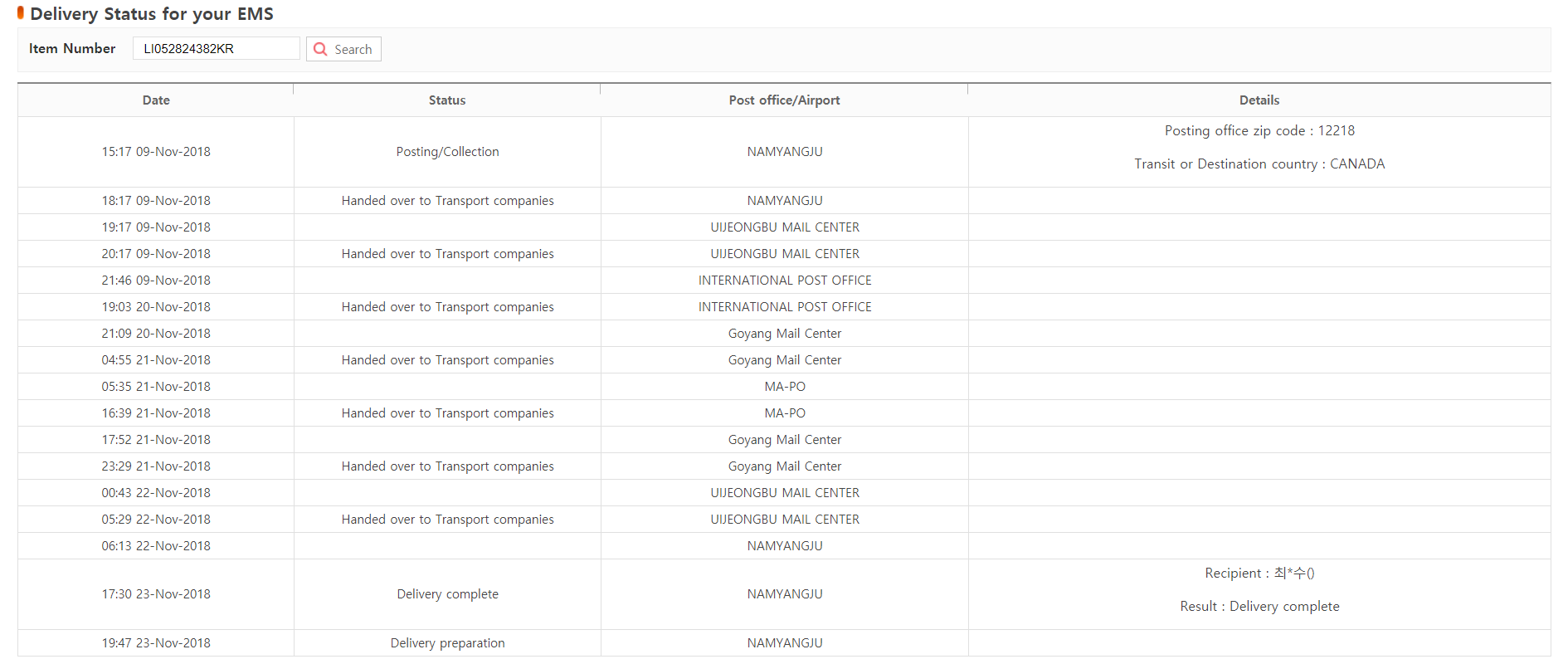This screenshot has height=659, width=1568.
Task: Click UIJEONGBU MAIL CENTER in 00:43 22-Nov row
Action: click(x=785, y=493)
